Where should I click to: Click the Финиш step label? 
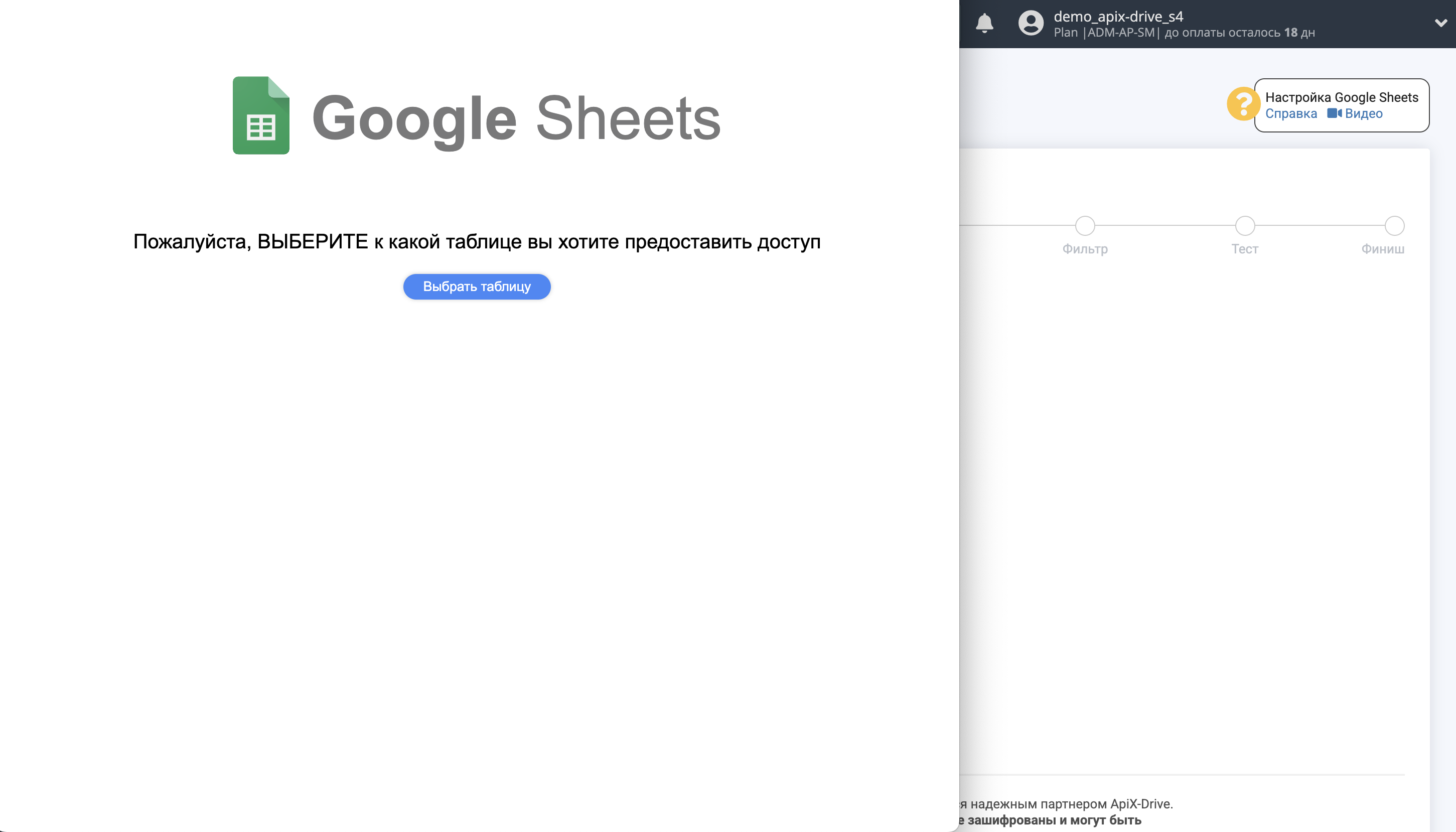click(1382, 249)
